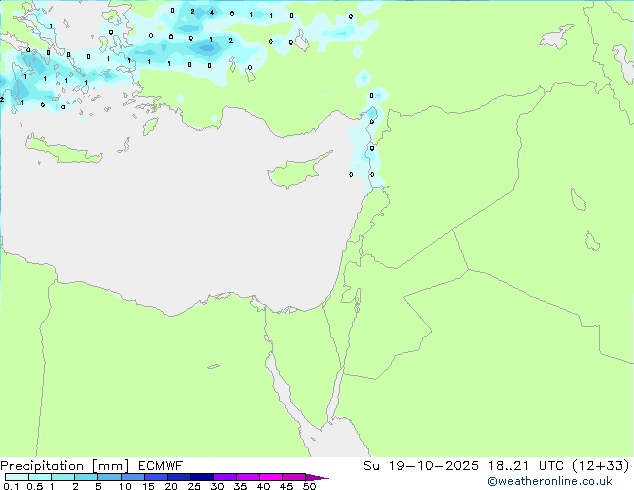The width and height of the screenshot is (634, 490).
Task: Select the legend swatch between 5 and 10 mm
Action: 110,477
